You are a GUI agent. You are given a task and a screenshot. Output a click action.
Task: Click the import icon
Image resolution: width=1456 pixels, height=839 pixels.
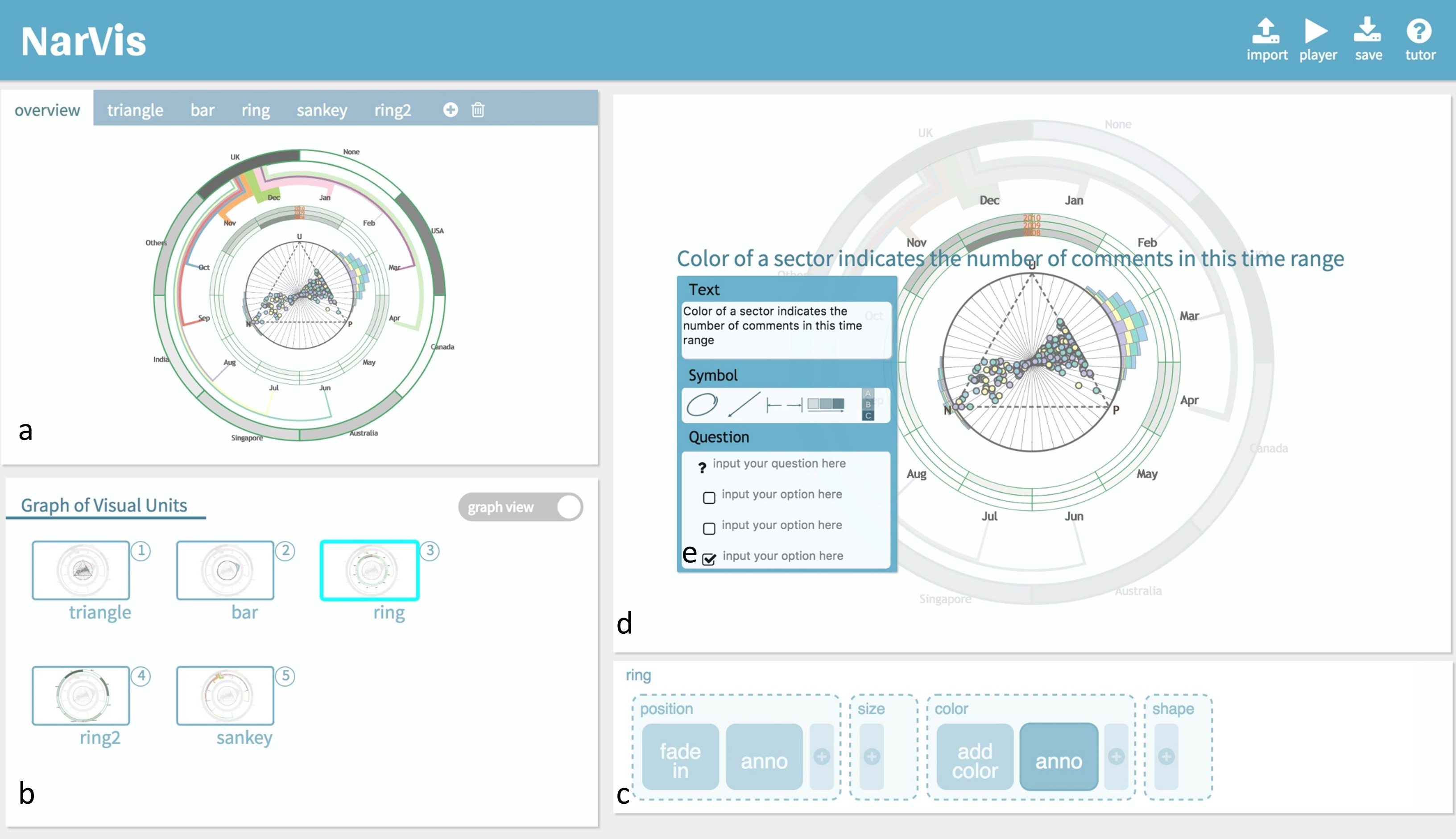[1266, 30]
